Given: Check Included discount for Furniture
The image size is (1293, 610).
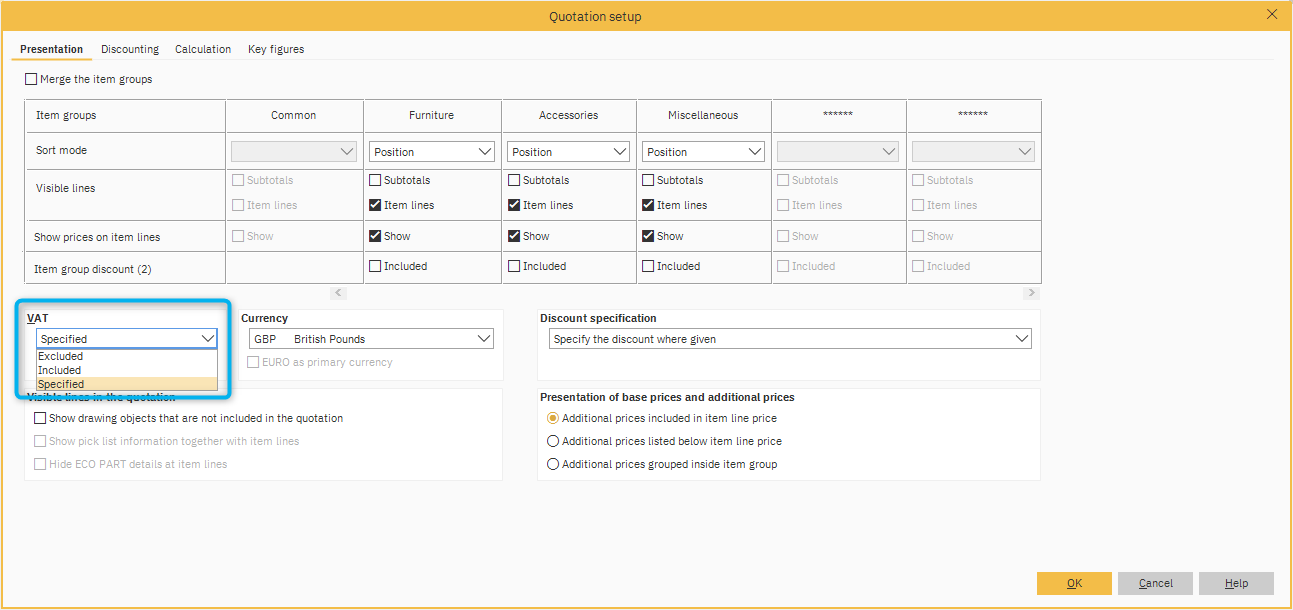Looking at the screenshot, I should pos(375,267).
